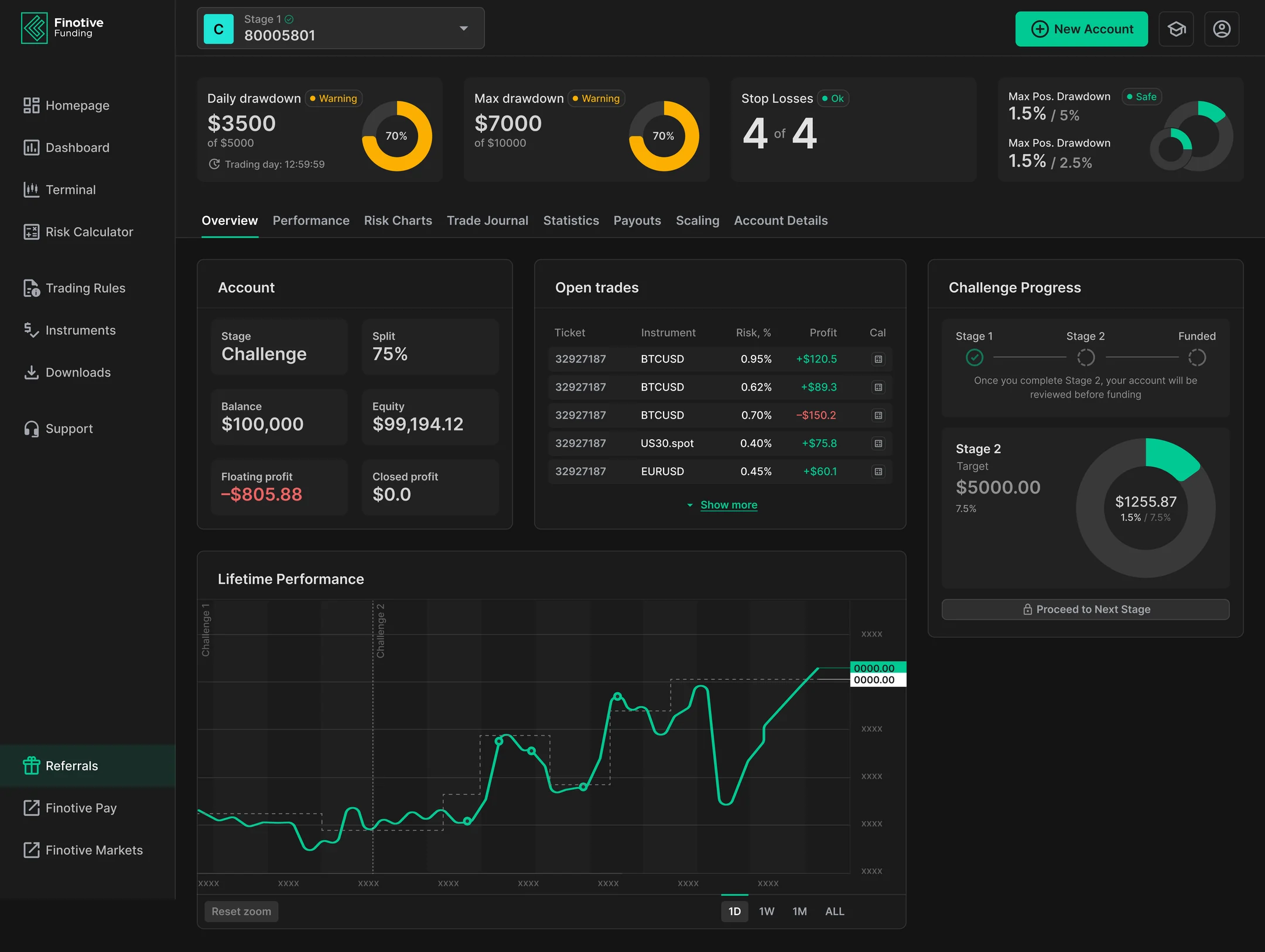
Task: Click the Stage 2 target $5000.00
Action: [x=998, y=487]
